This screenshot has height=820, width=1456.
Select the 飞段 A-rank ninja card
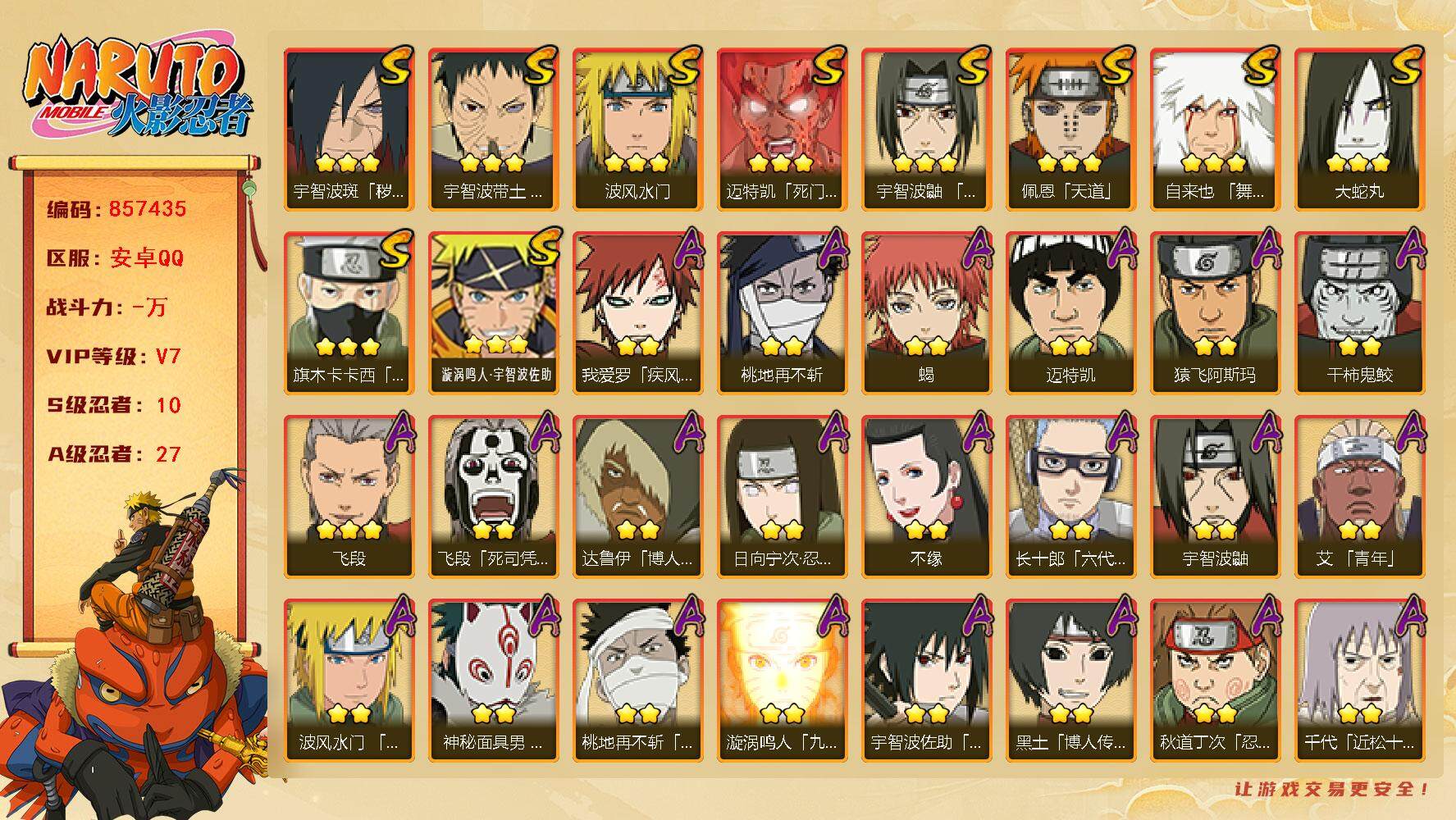[x=349, y=496]
